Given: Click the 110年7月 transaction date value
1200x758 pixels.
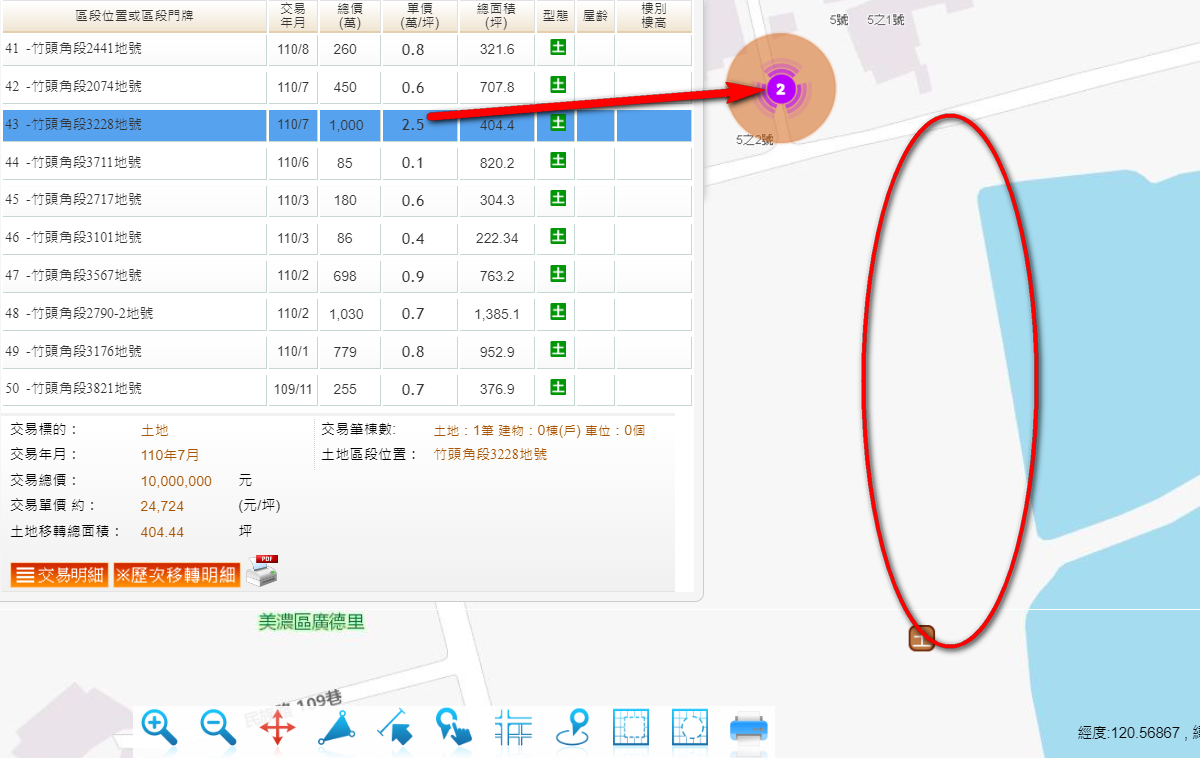Looking at the screenshot, I should click(x=169, y=455).
